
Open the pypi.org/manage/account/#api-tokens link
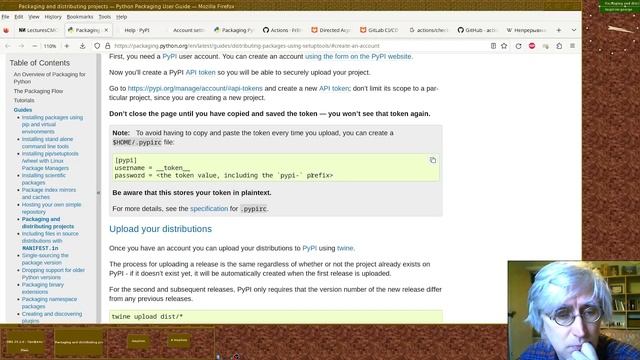[x=195, y=88]
